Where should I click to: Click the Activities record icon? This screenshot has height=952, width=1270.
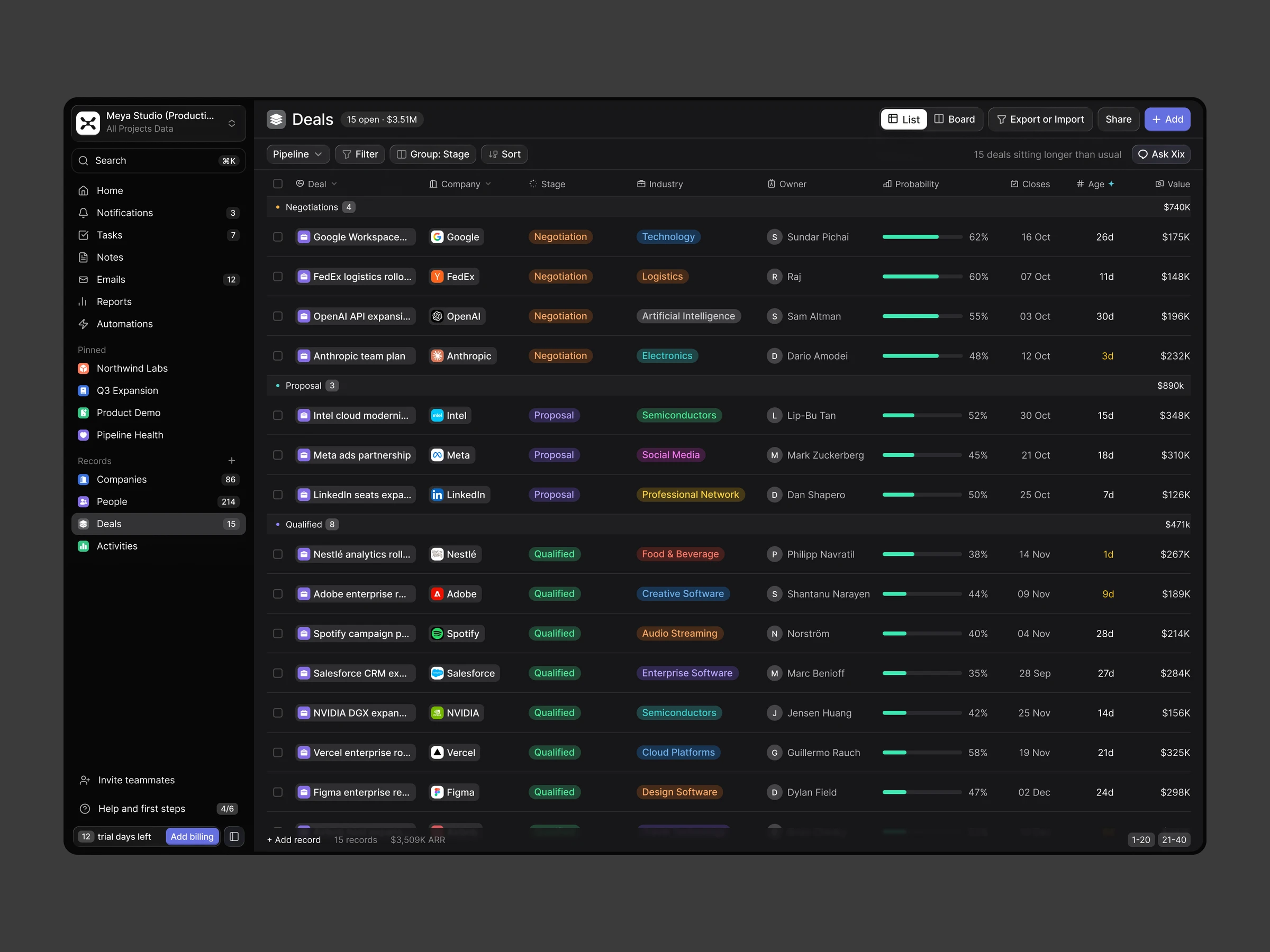[83, 546]
